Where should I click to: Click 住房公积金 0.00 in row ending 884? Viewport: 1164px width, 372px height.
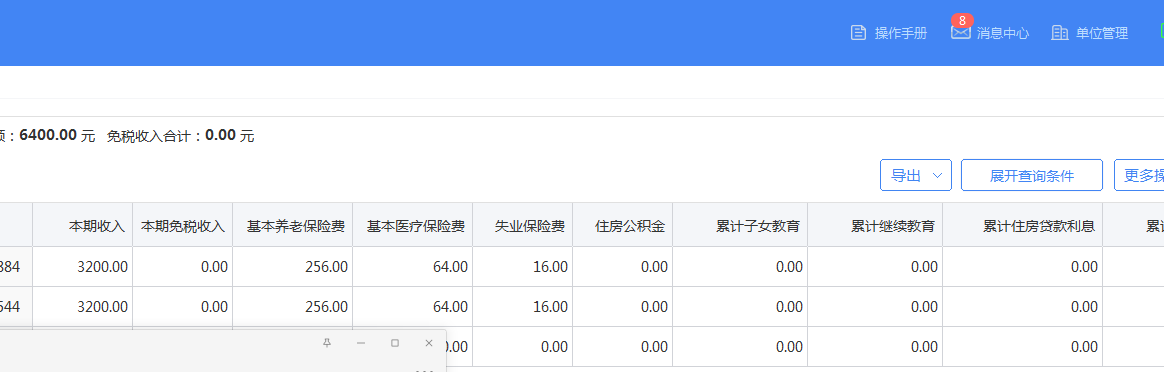654,267
